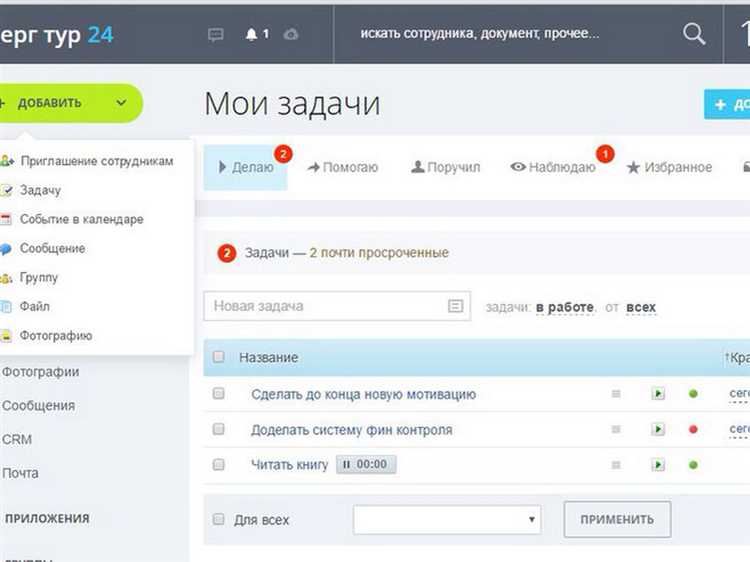The image size is (750, 562).
Task: Switch to the Помогаю tab
Action: (x=343, y=167)
